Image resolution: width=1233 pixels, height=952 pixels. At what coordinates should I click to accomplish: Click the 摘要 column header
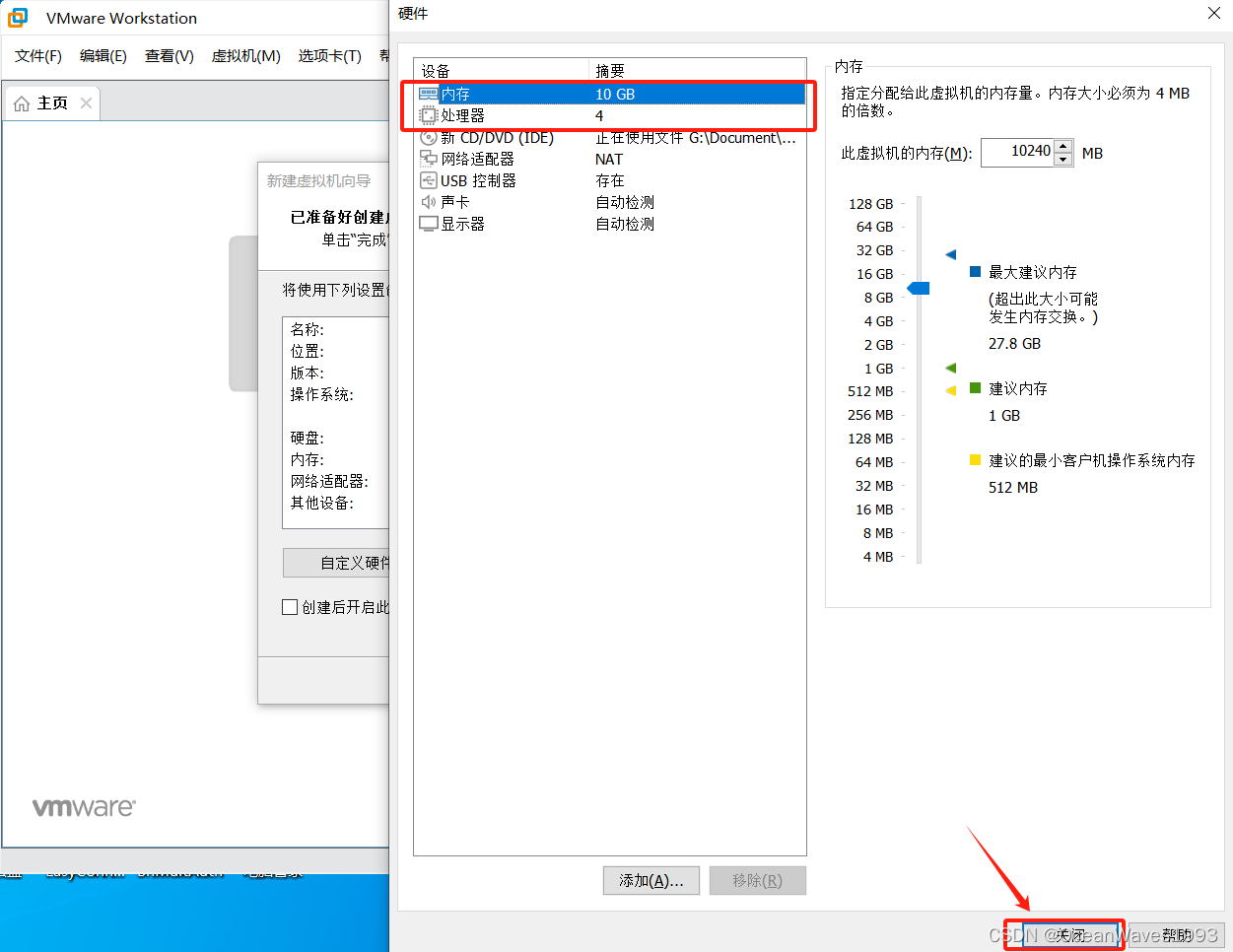(698, 71)
